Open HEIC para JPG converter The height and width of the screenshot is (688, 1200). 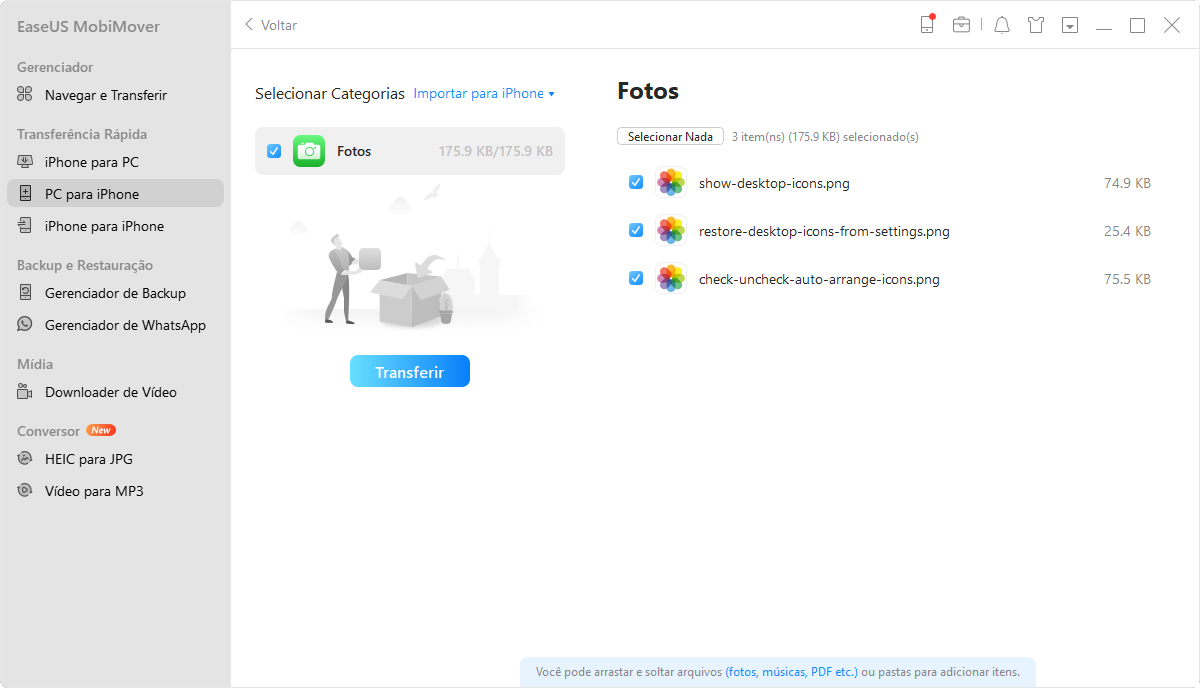tap(88, 459)
